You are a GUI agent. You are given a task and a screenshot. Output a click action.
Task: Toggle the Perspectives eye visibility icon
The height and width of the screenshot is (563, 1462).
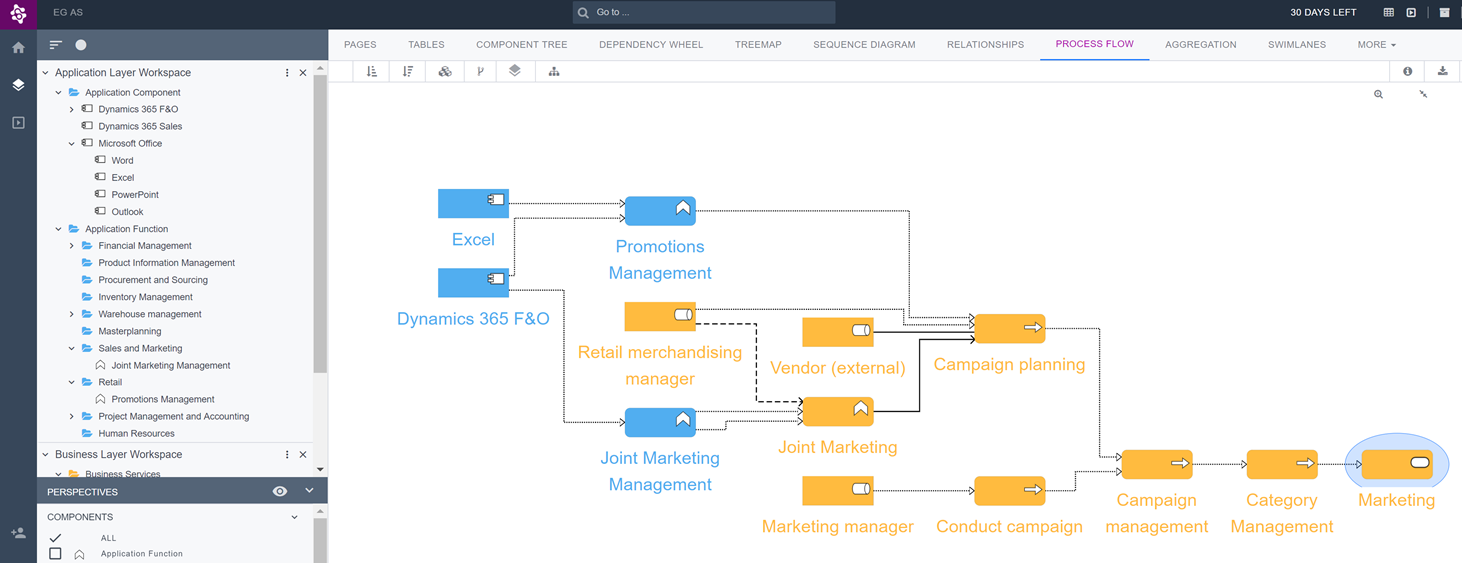(280, 491)
